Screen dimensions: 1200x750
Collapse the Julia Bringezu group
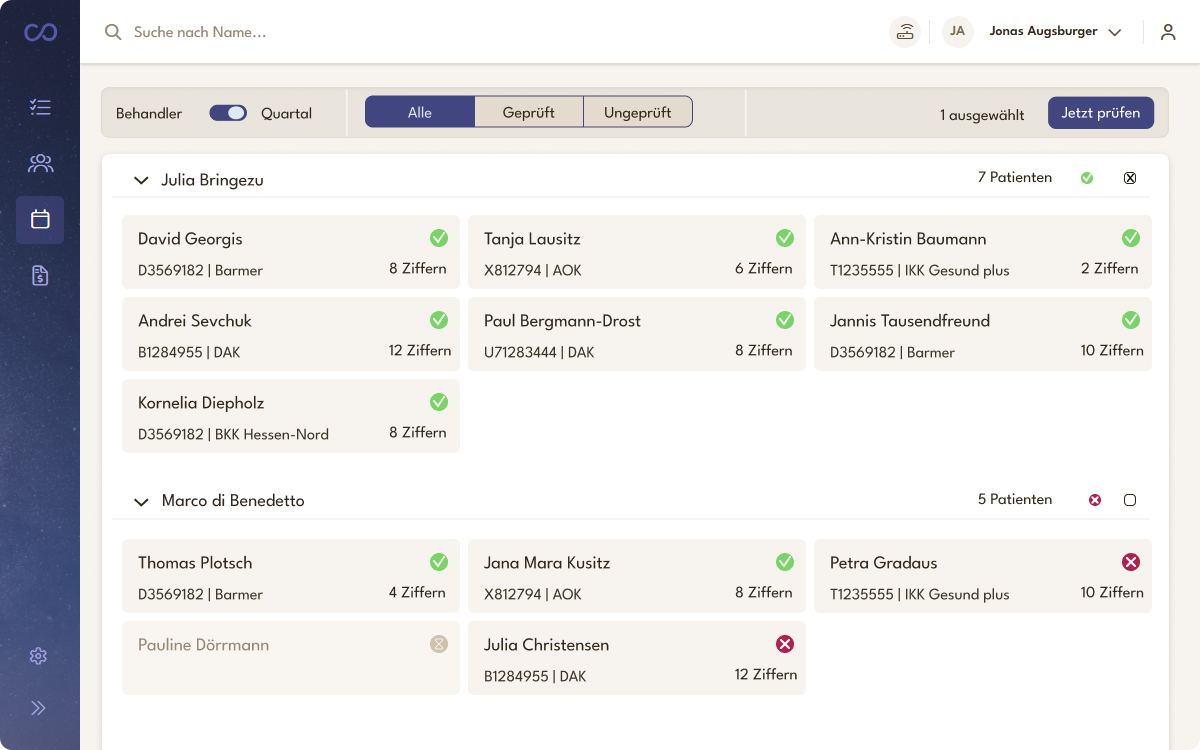141,180
